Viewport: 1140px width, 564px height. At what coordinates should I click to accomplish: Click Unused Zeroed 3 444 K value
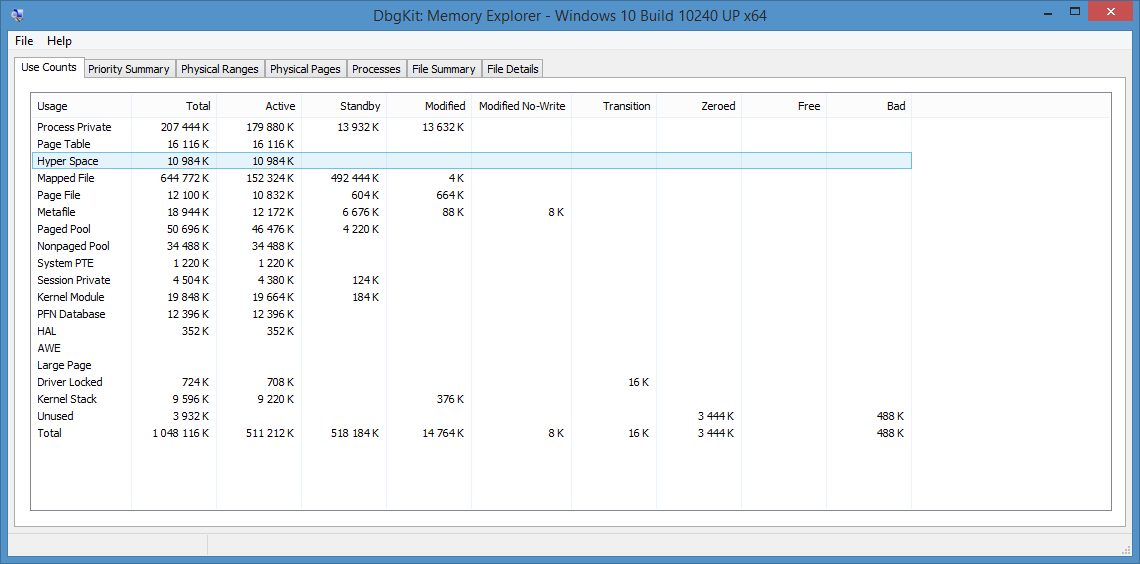click(715, 416)
